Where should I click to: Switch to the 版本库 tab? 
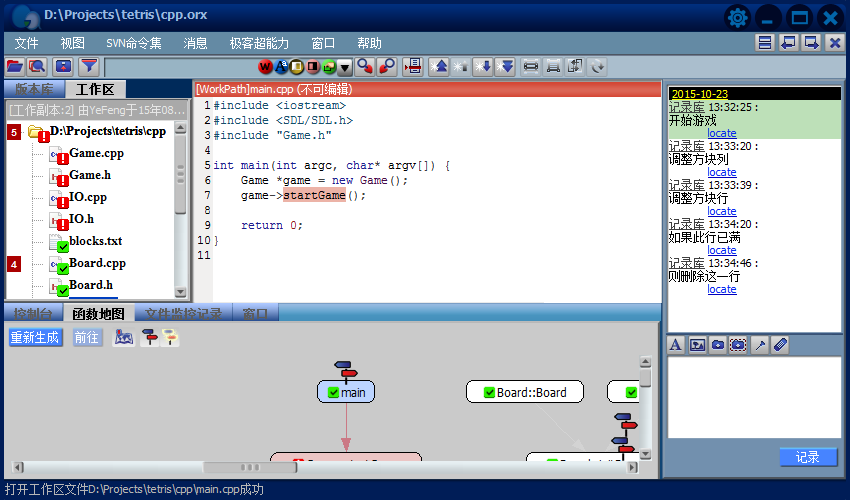(34, 89)
